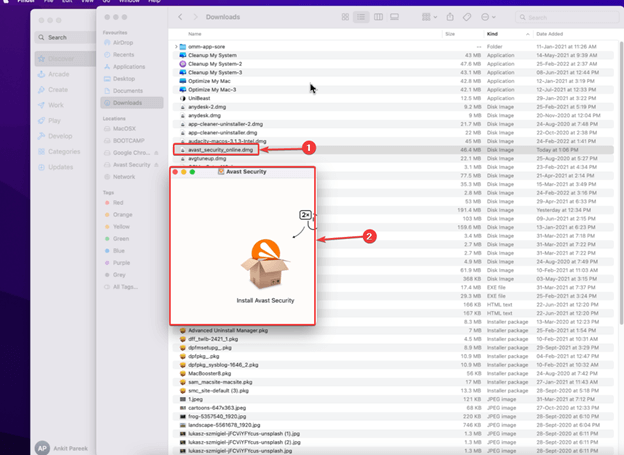Sort files by Size column
The image size is (624, 455).
point(450,34)
